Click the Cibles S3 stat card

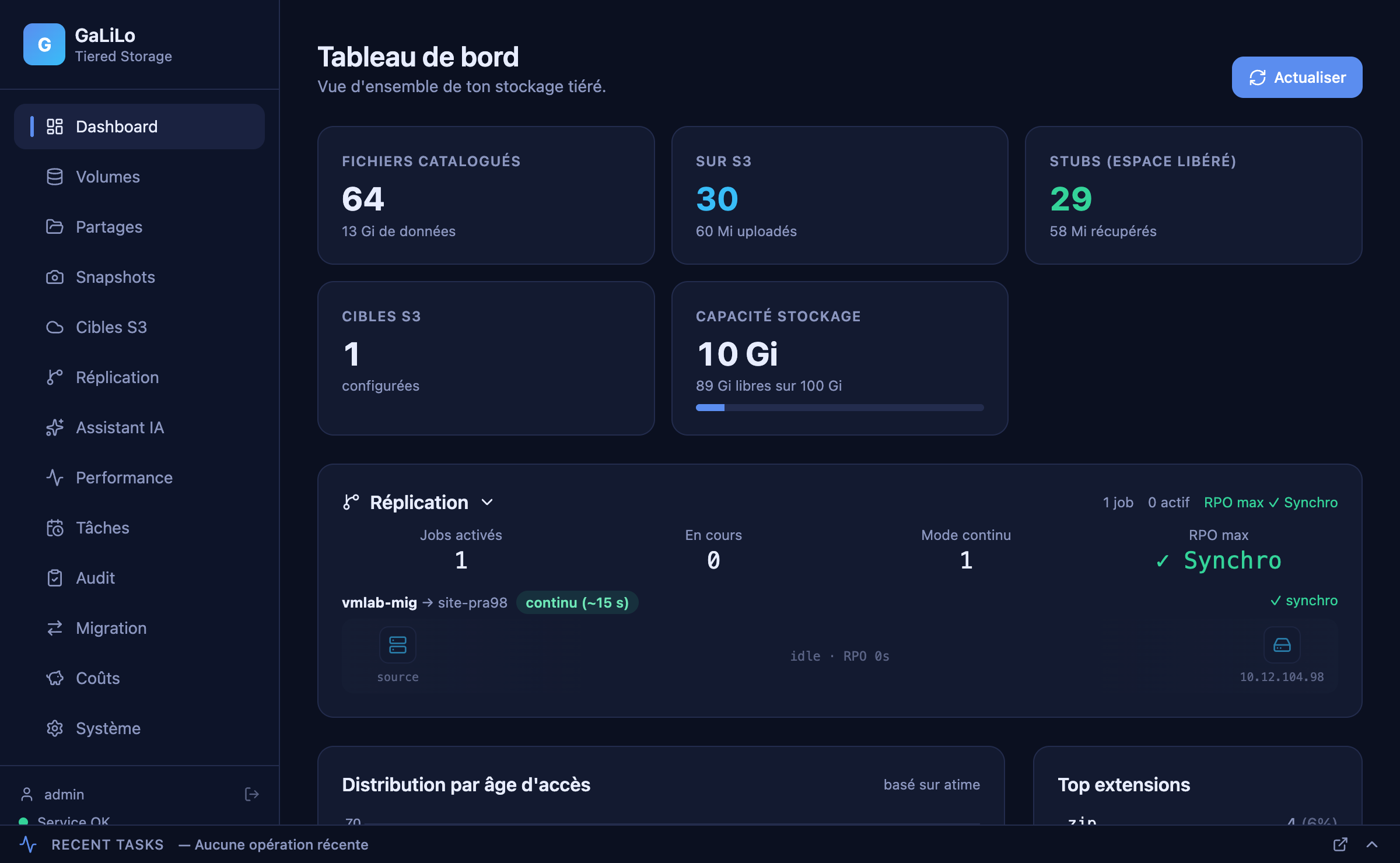tap(486, 358)
